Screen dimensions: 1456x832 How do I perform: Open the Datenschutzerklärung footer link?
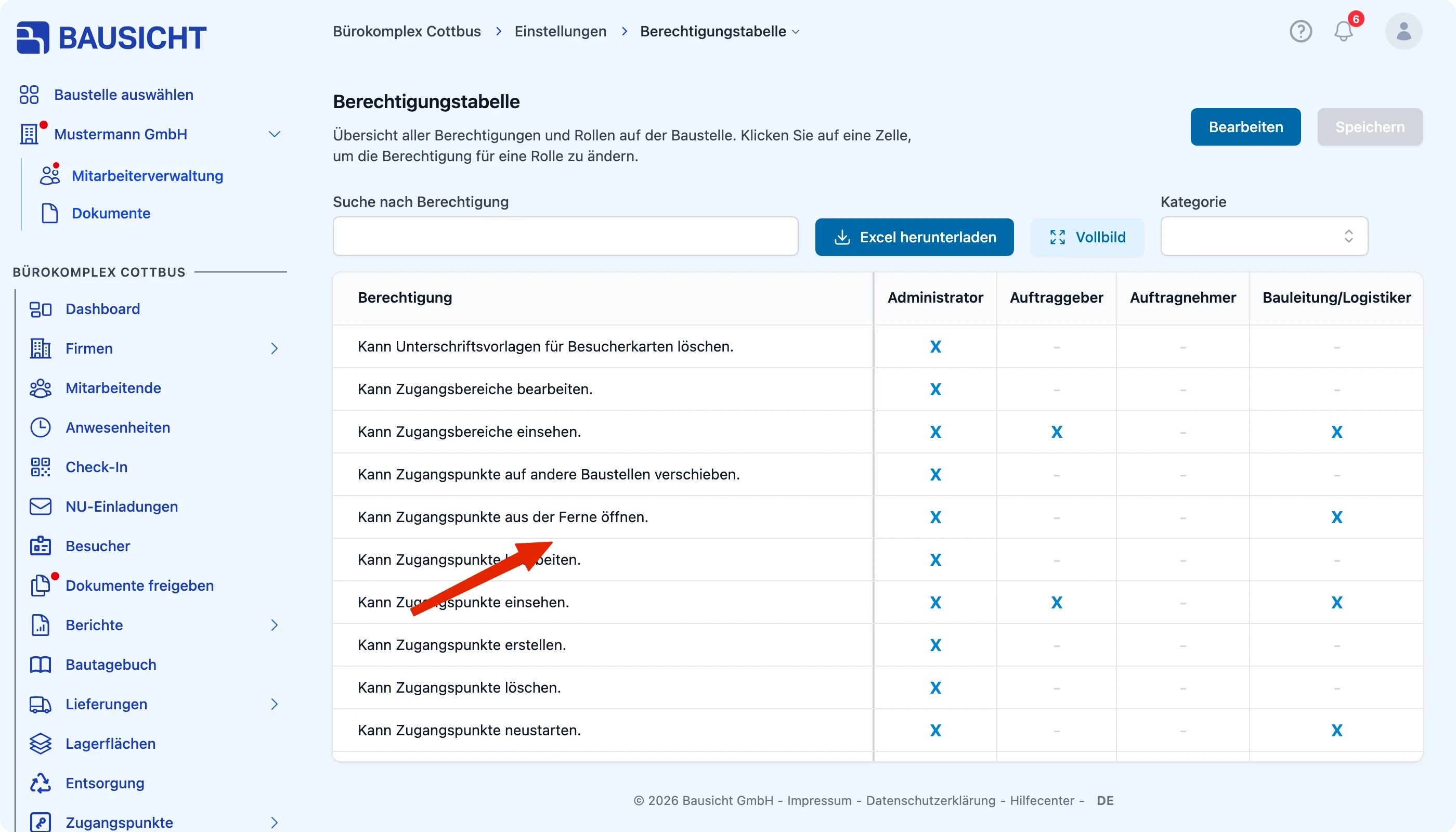(930, 801)
